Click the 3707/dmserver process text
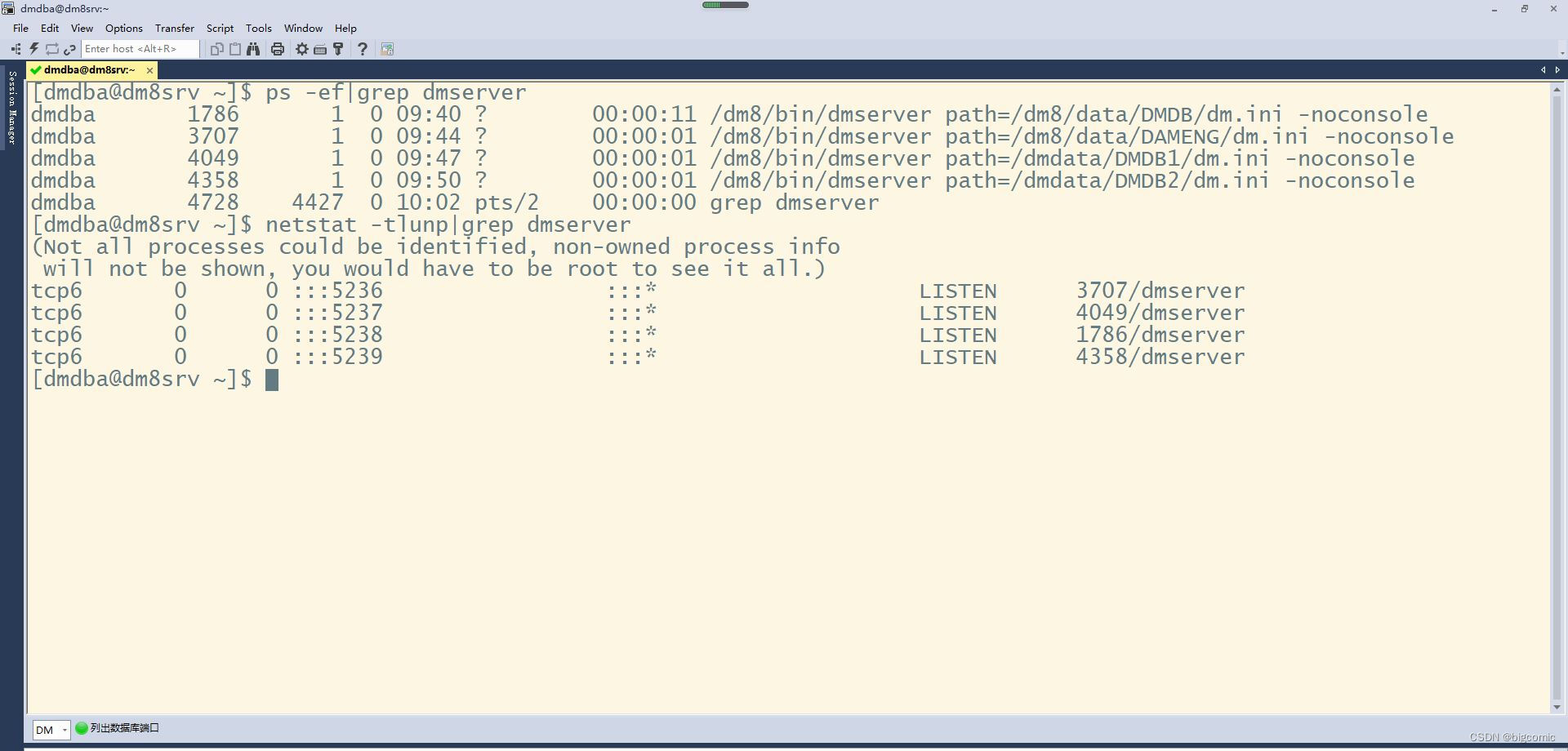The width and height of the screenshot is (1568, 751). [1160, 291]
